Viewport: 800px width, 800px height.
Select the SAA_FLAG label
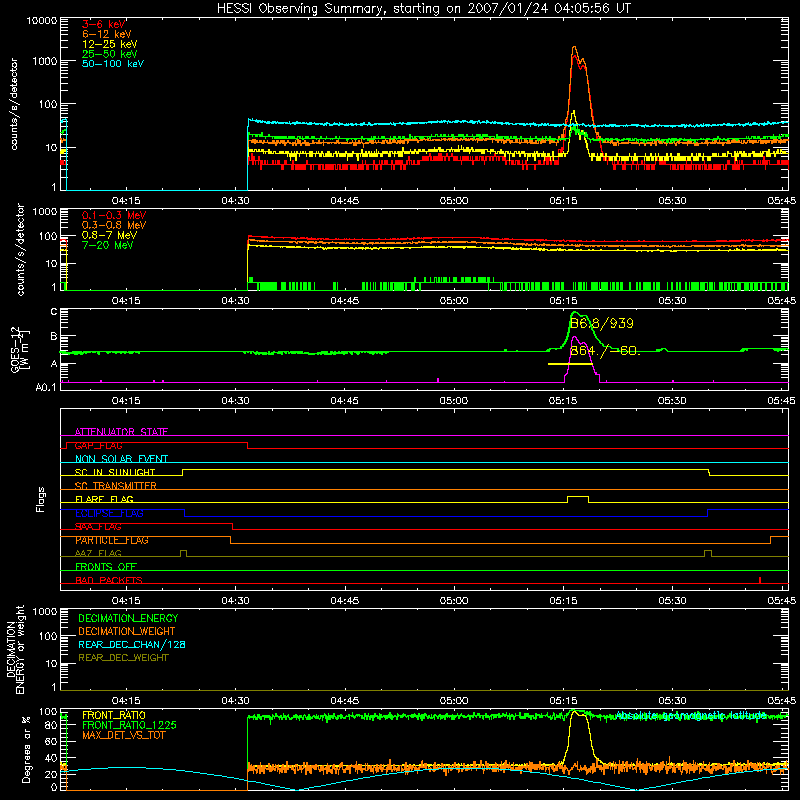(98, 527)
